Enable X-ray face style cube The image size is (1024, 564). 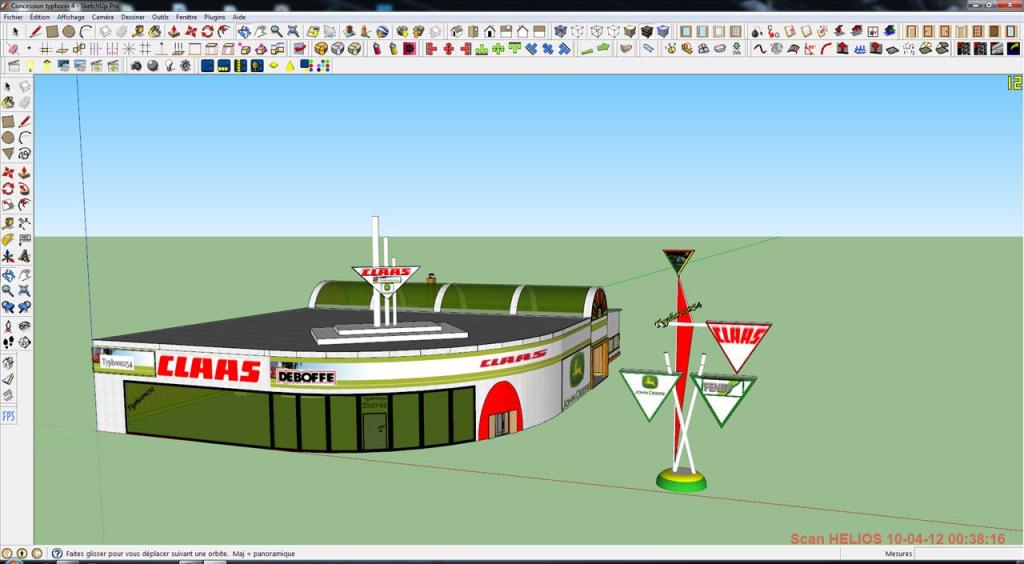click(x=560, y=31)
